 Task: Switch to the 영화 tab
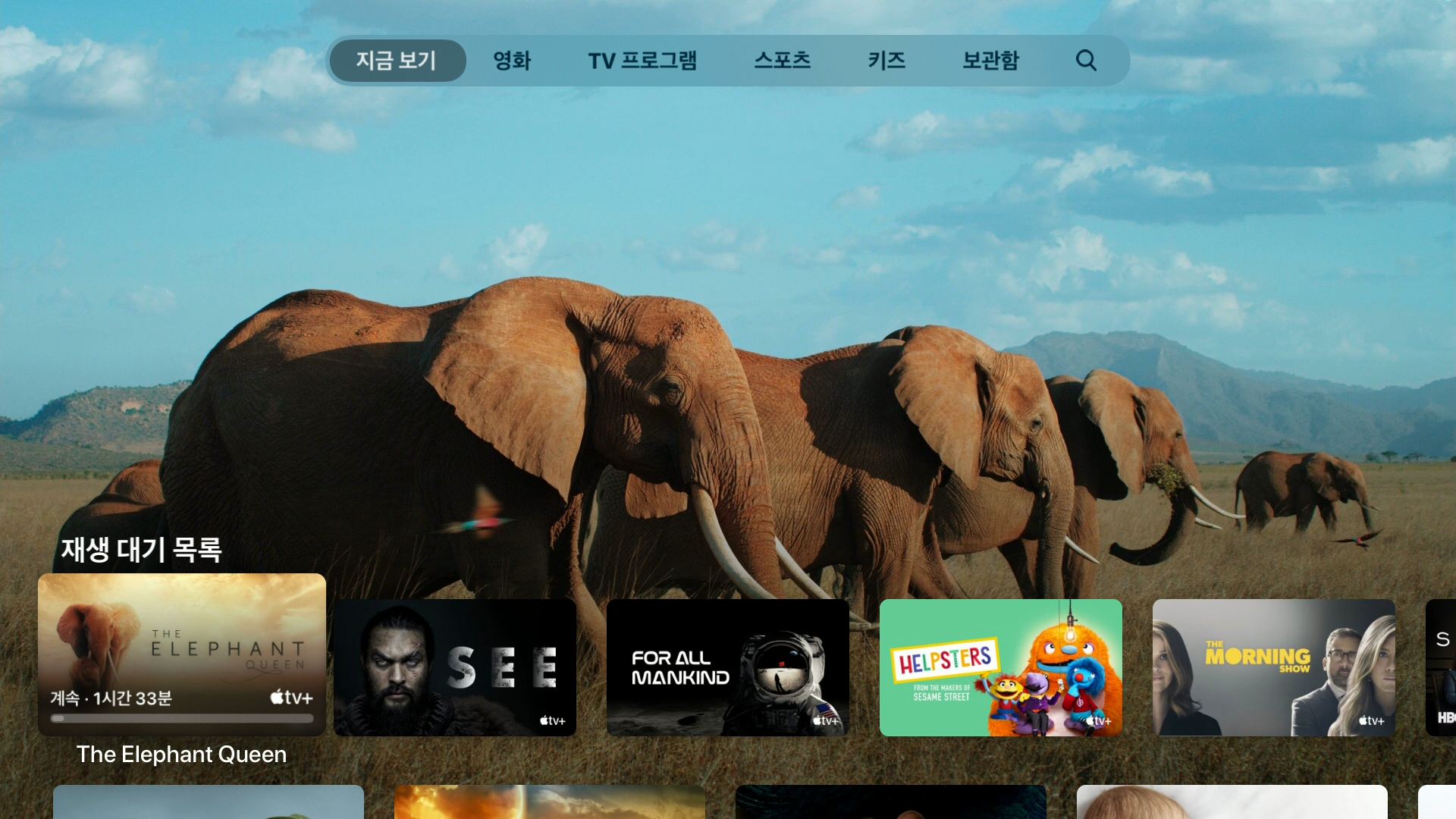click(x=512, y=61)
